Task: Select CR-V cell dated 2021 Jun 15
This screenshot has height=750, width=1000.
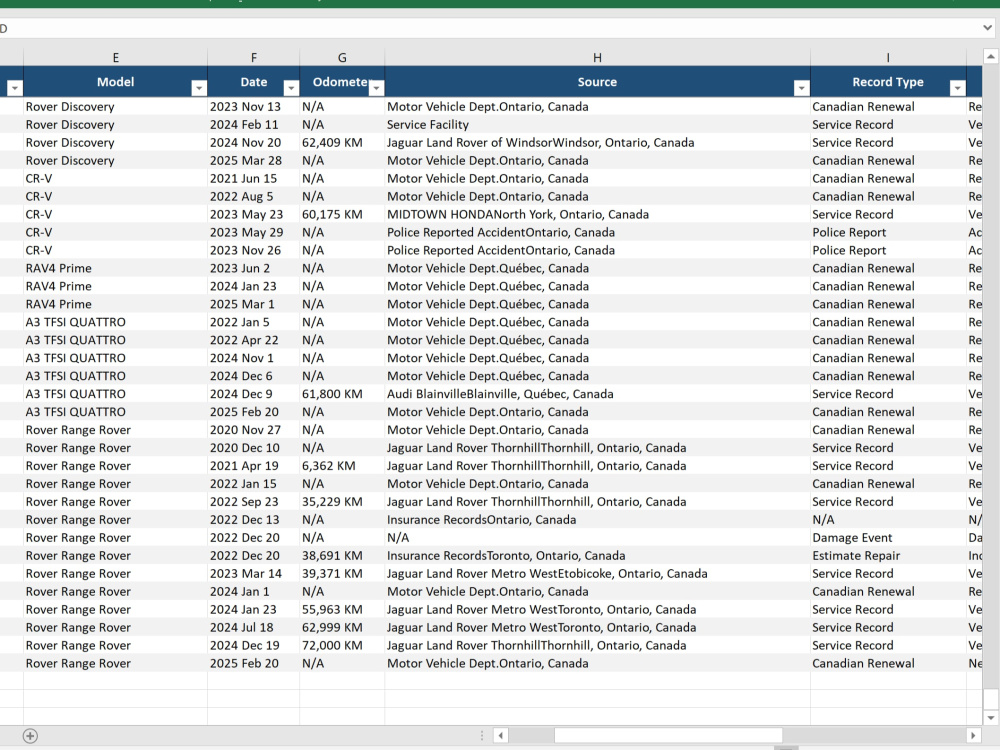Action: tap(115, 179)
